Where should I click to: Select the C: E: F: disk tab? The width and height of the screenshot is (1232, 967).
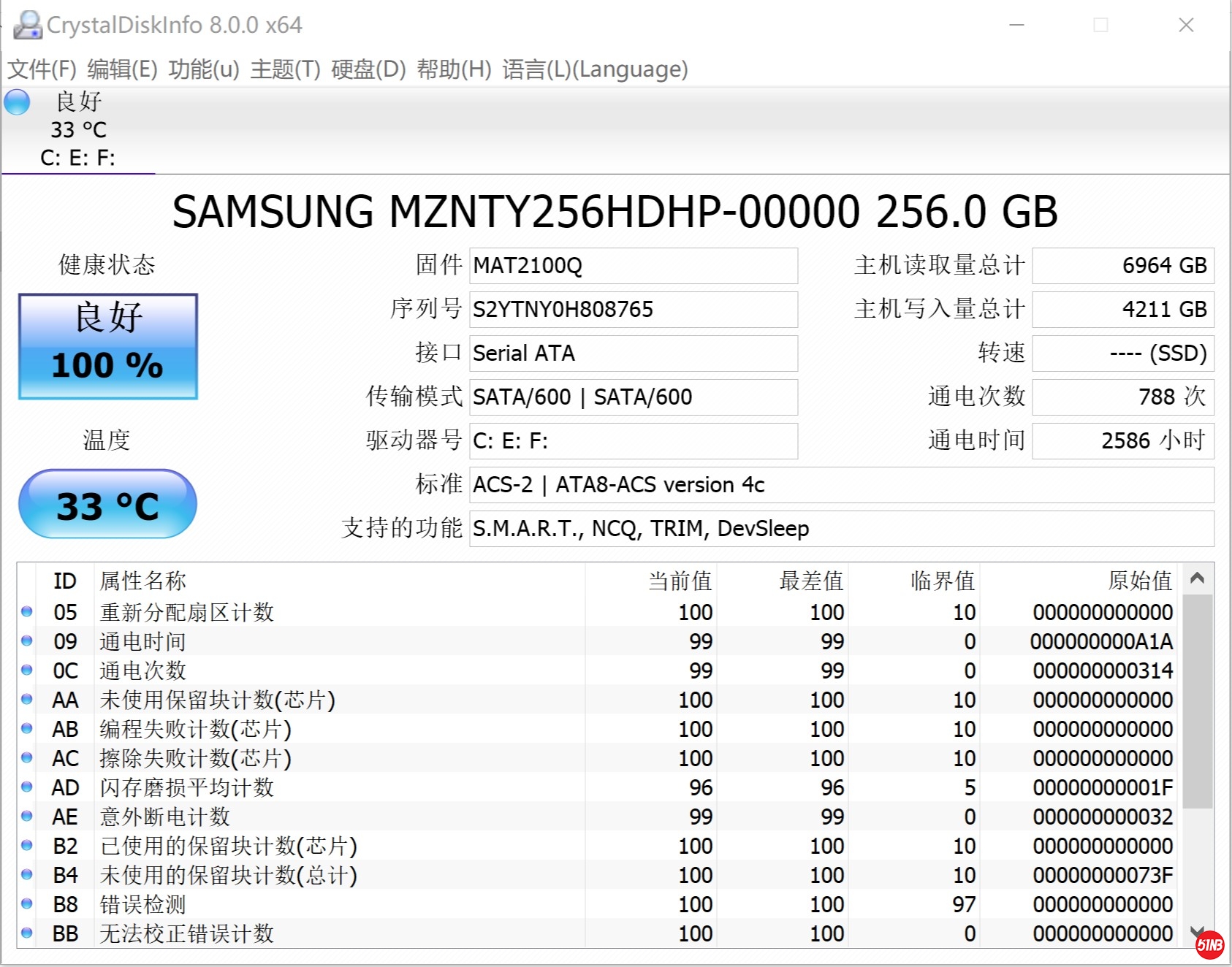pos(77,158)
